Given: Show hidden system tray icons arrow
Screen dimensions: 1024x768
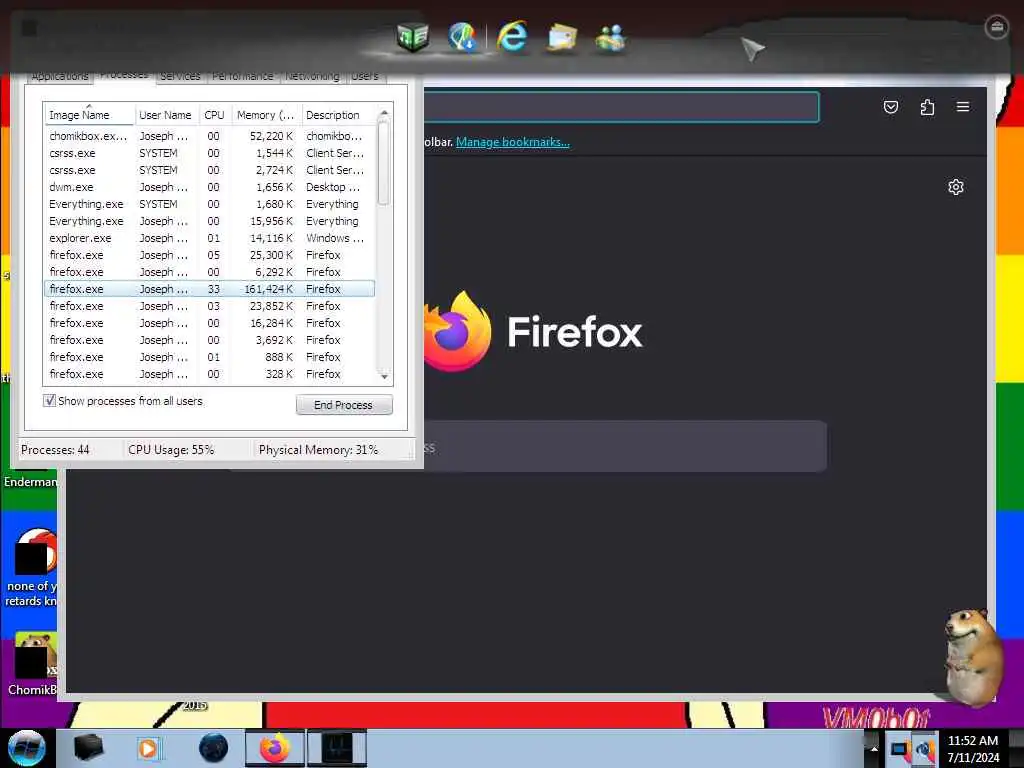Looking at the screenshot, I should tap(874, 749).
